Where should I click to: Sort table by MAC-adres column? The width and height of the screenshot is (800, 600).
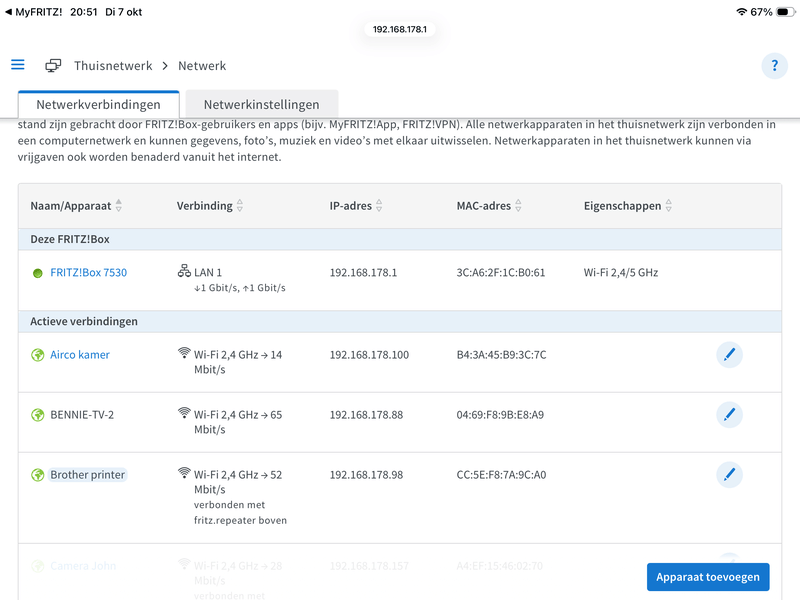click(x=518, y=206)
